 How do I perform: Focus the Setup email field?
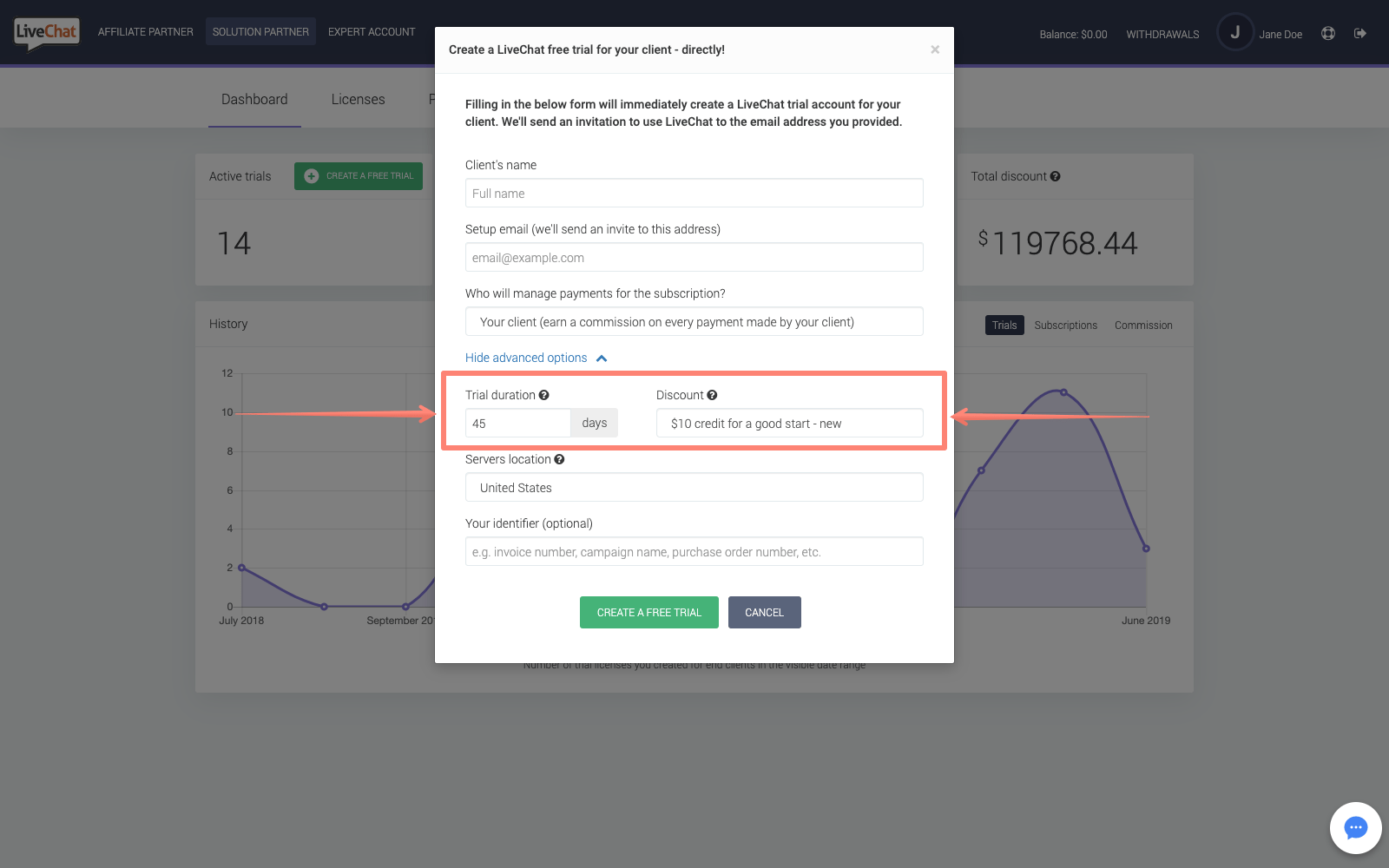(x=694, y=257)
